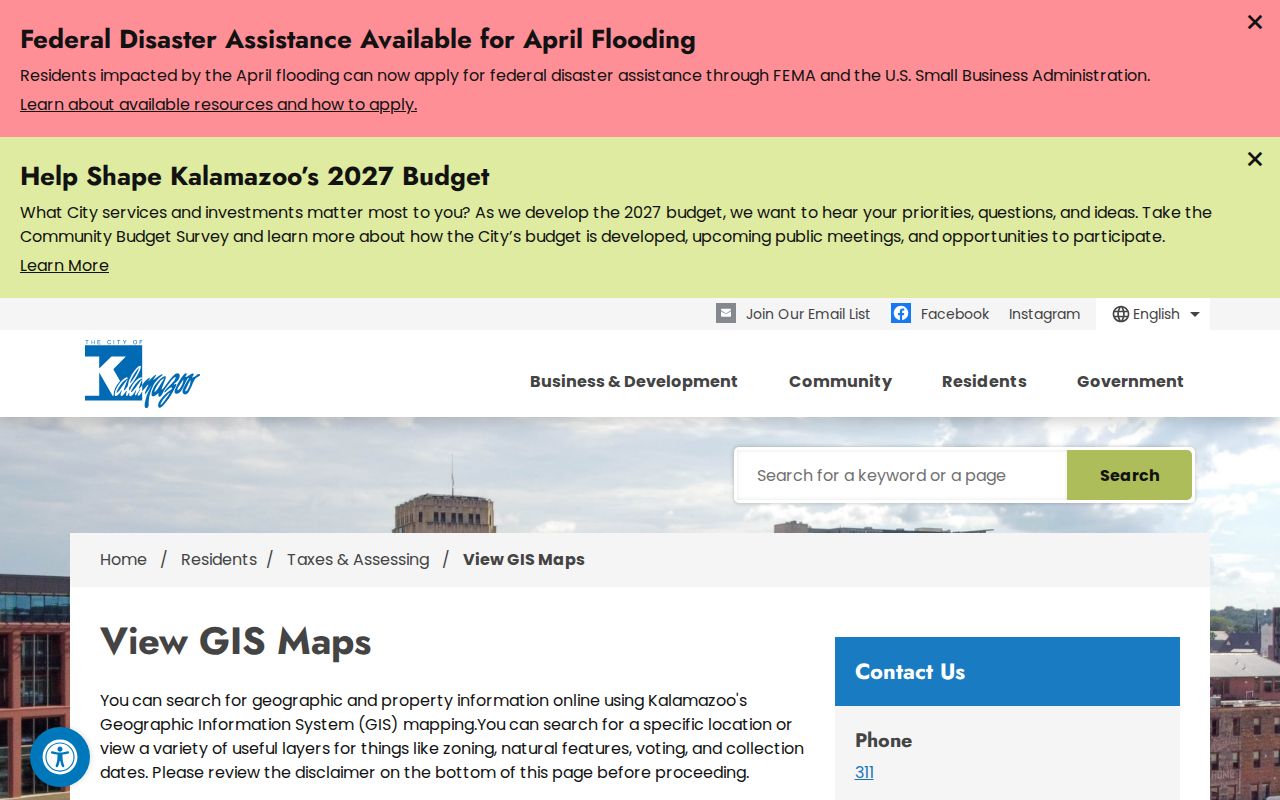The height and width of the screenshot is (800, 1280).
Task: Expand the English language dropdown arrow
Action: [1194, 314]
